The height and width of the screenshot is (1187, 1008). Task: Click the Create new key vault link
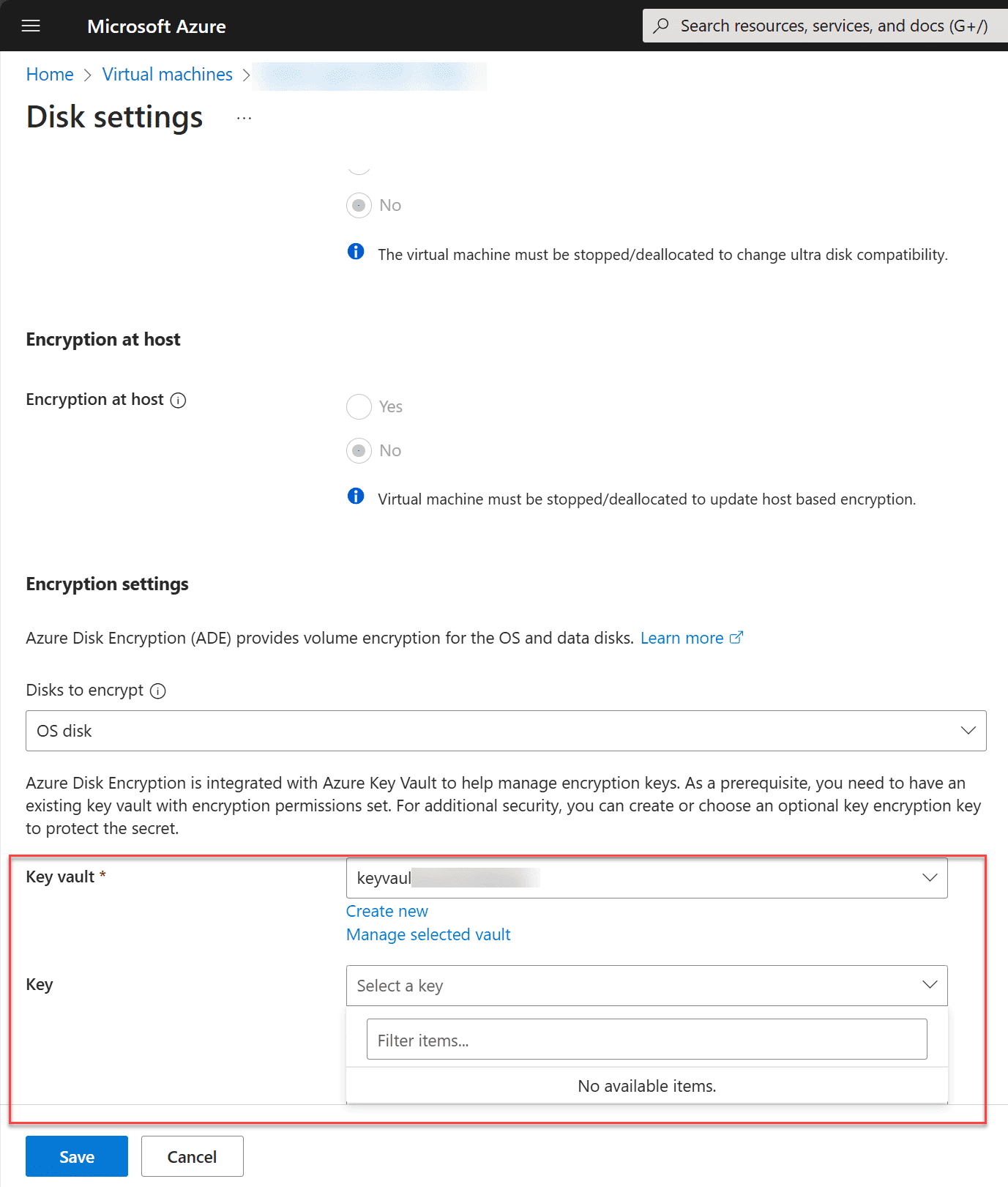[387, 912]
